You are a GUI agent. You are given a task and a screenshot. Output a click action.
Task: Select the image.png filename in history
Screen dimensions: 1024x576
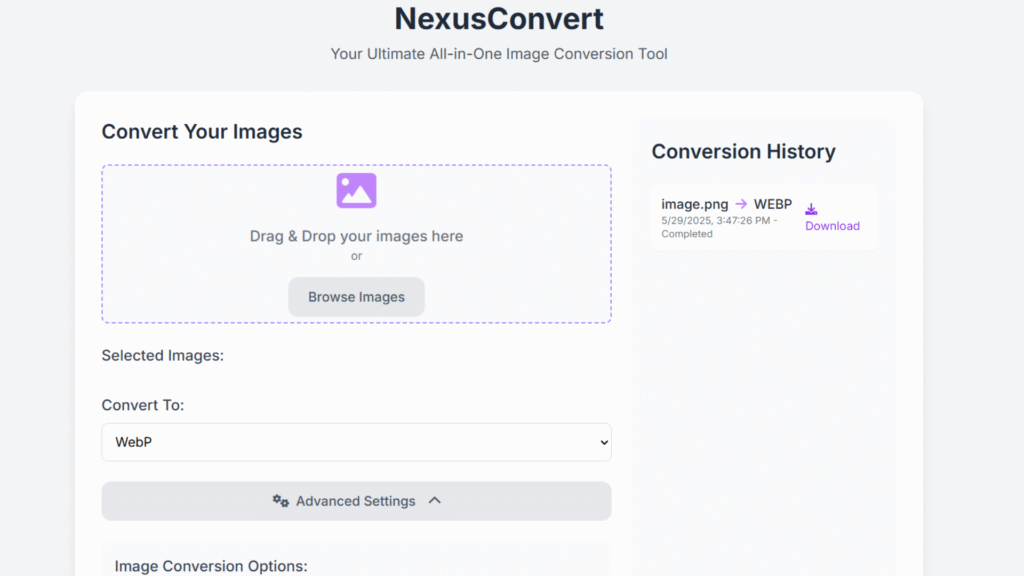pyautogui.click(x=694, y=204)
